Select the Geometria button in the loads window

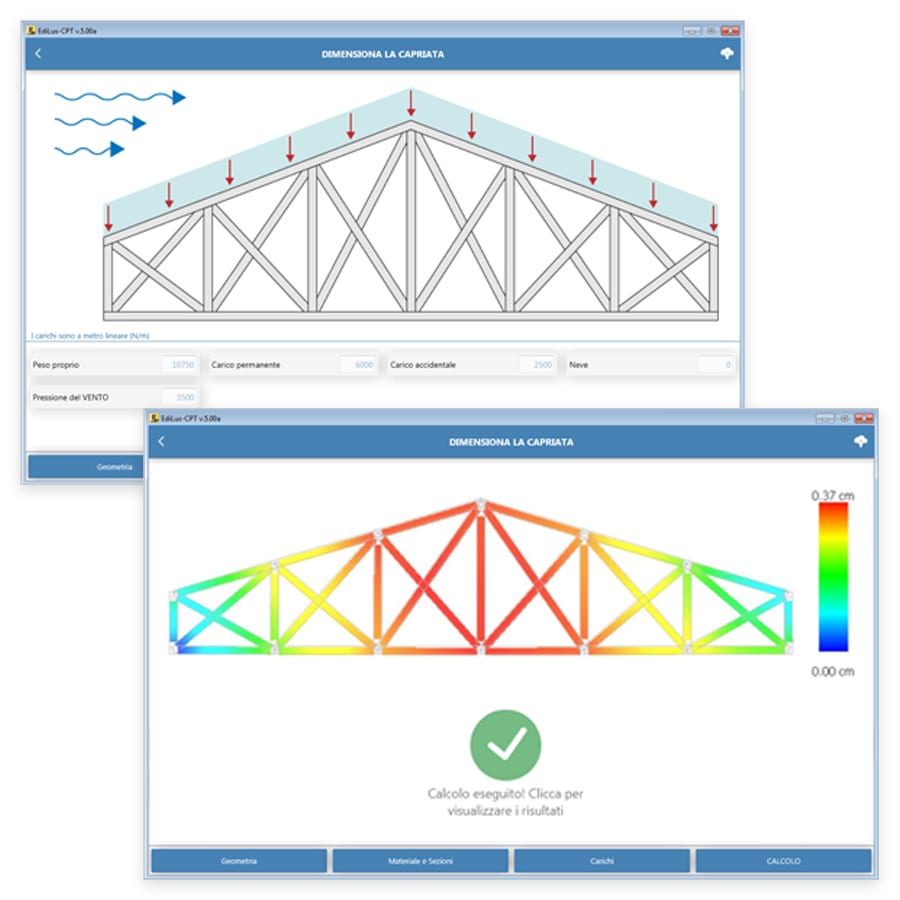(86, 467)
